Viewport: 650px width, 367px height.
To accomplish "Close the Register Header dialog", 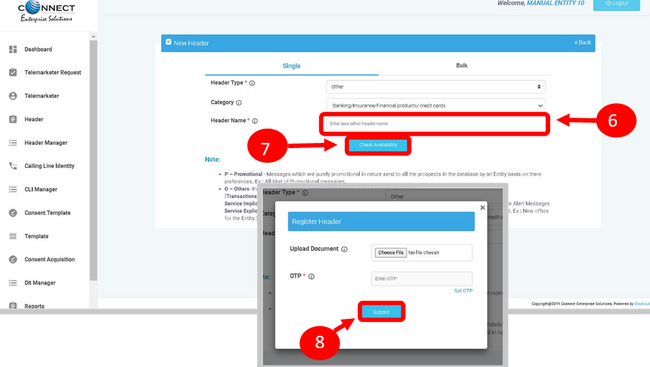I will coord(483,207).
